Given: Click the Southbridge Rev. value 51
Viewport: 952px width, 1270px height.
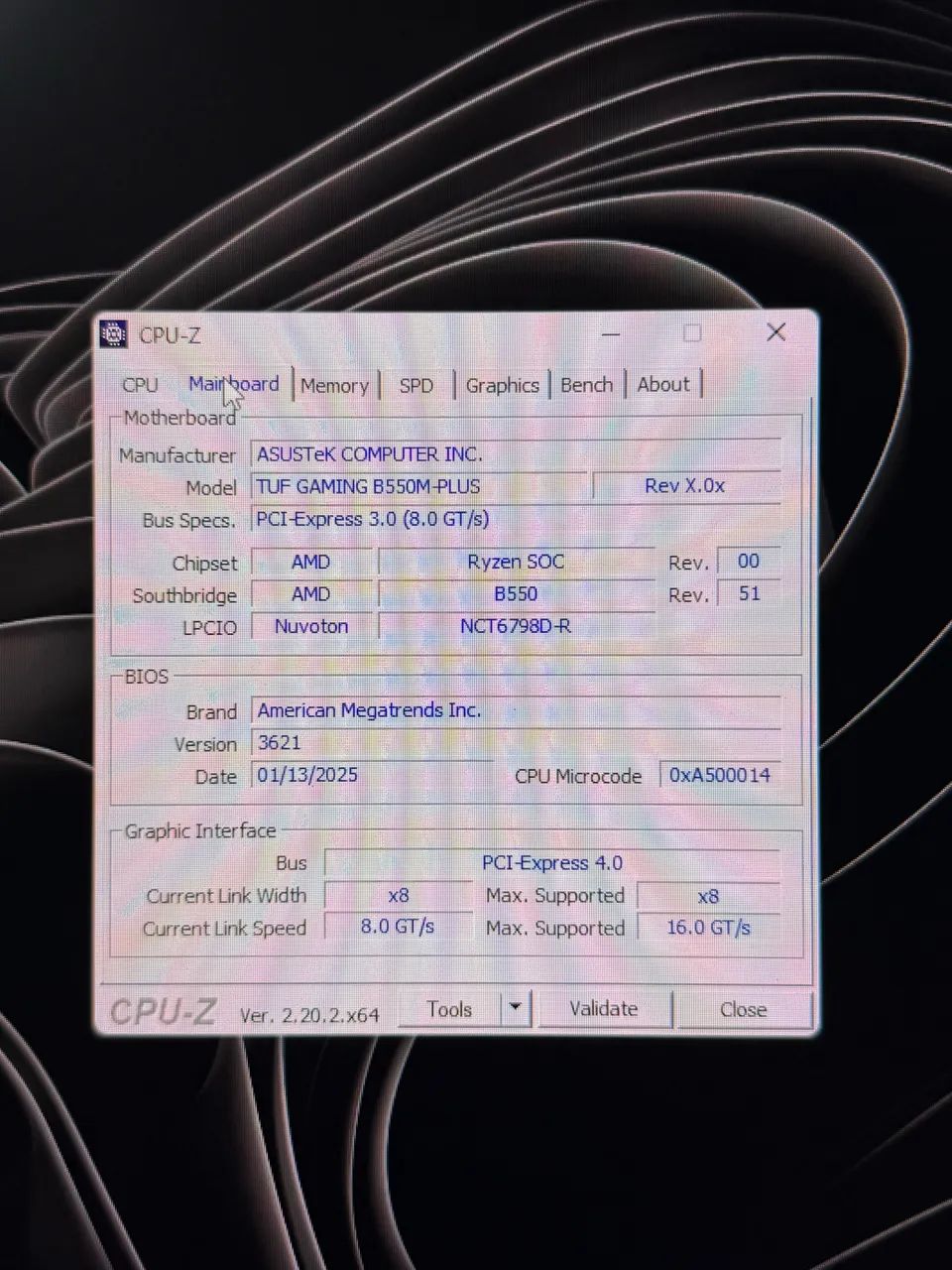Looking at the screenshot, I should click(x=749, y=594).
